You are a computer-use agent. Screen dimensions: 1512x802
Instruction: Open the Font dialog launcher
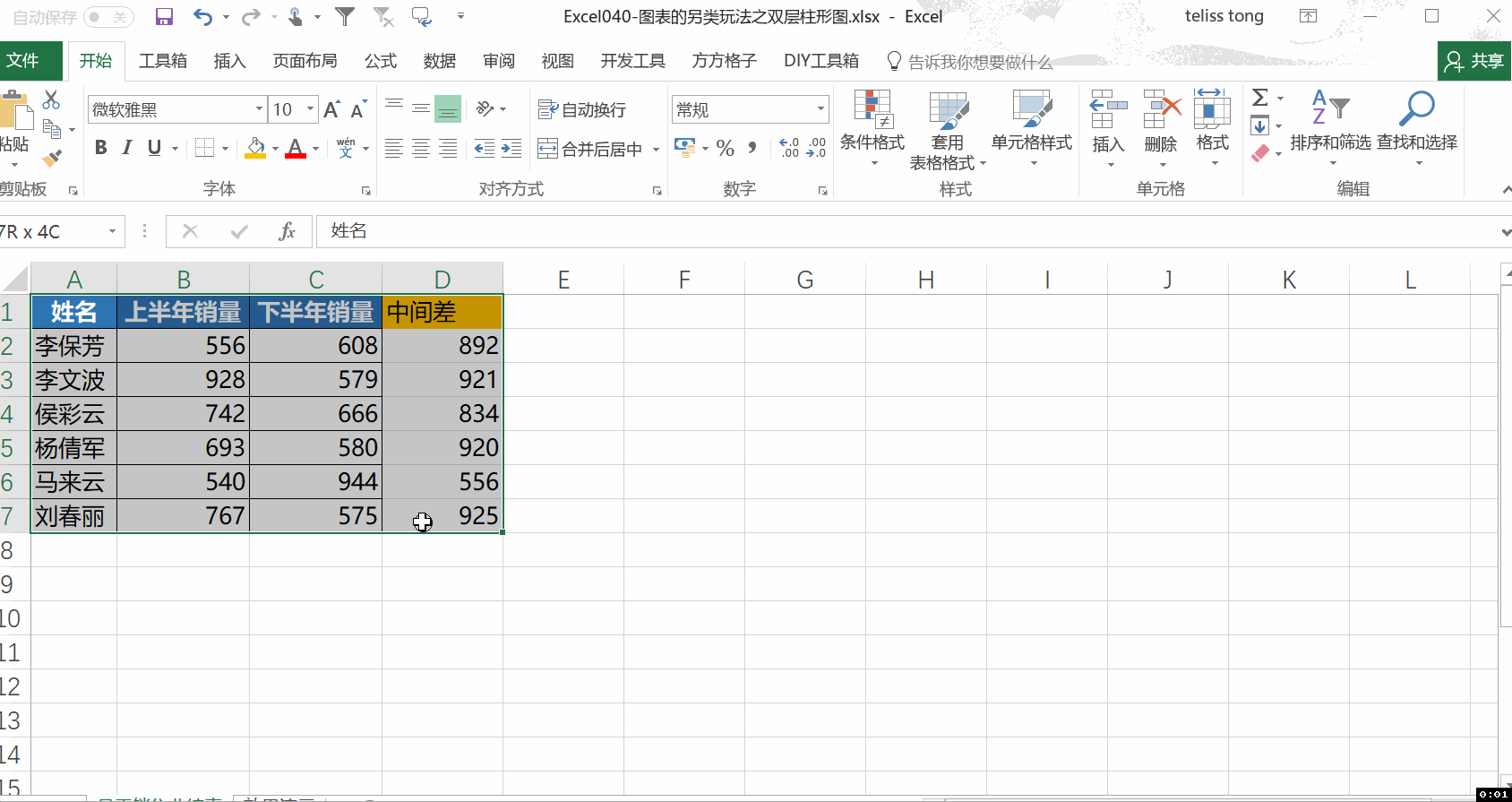coord(365,191)
